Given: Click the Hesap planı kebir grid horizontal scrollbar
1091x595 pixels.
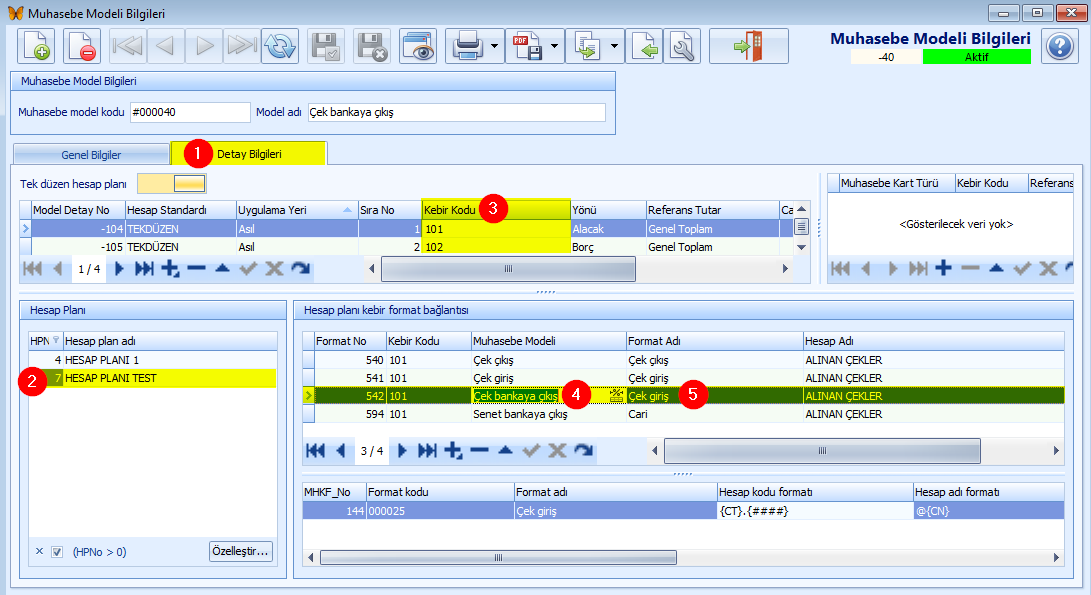Looking at the screenshot, I should pos(822,451).
